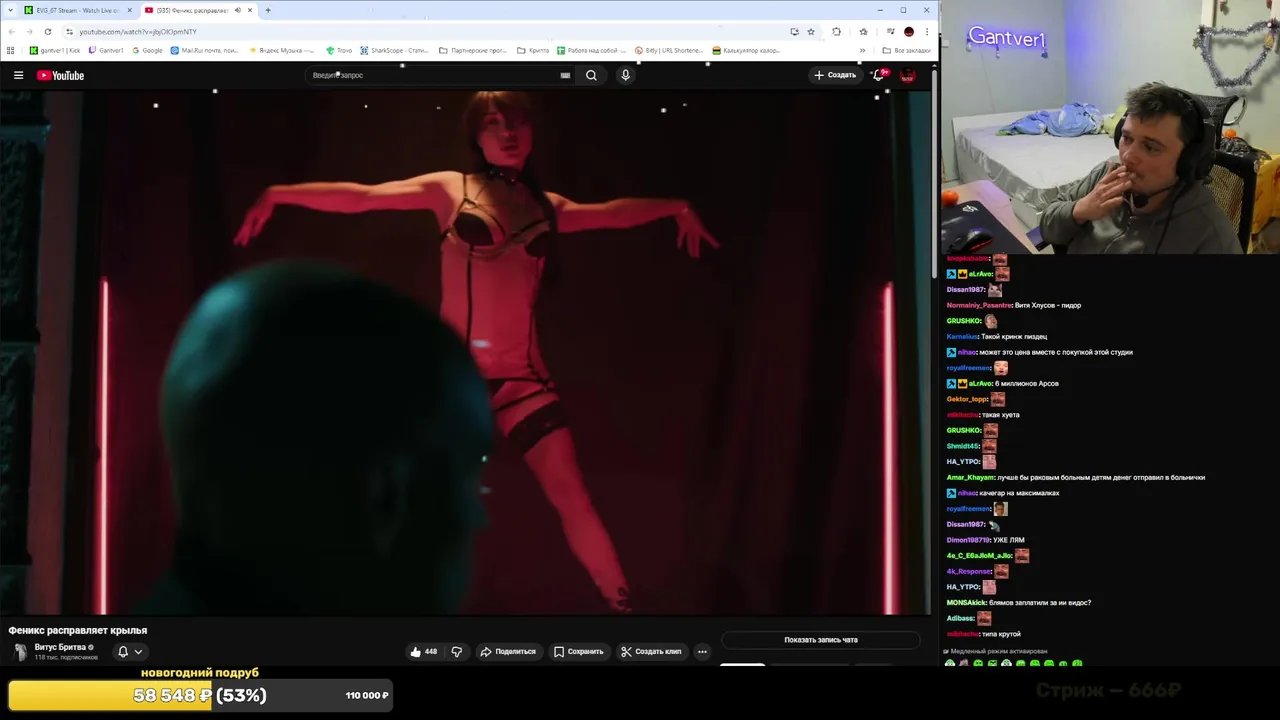Click Создать клип button

tap(651, 651)
